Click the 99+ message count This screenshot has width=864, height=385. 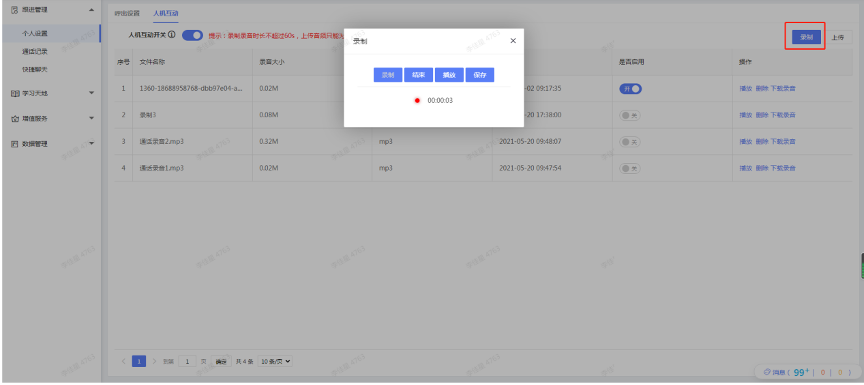[x=801, y=372]
